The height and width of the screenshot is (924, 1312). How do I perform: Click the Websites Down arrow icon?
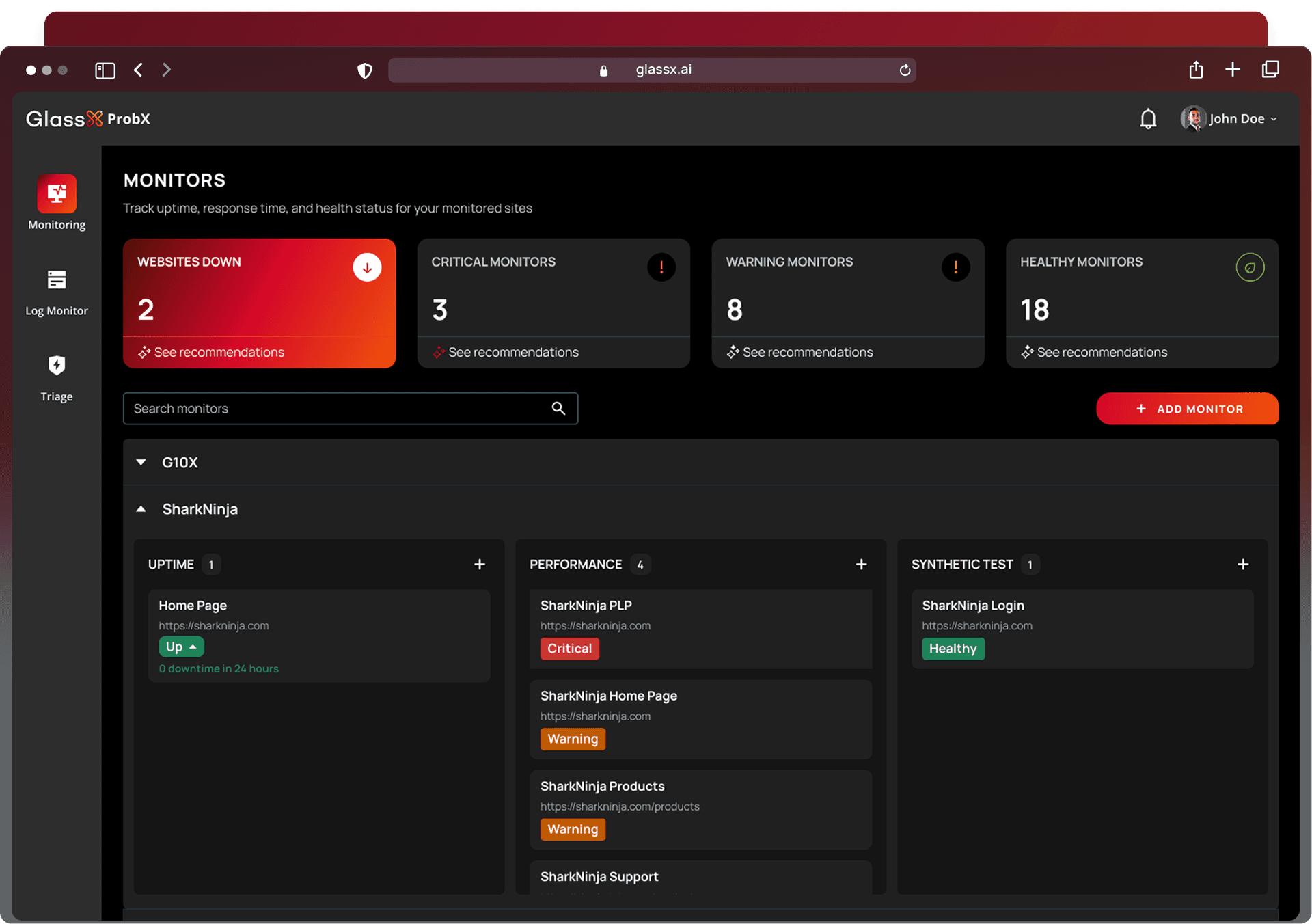pos(367,267)
